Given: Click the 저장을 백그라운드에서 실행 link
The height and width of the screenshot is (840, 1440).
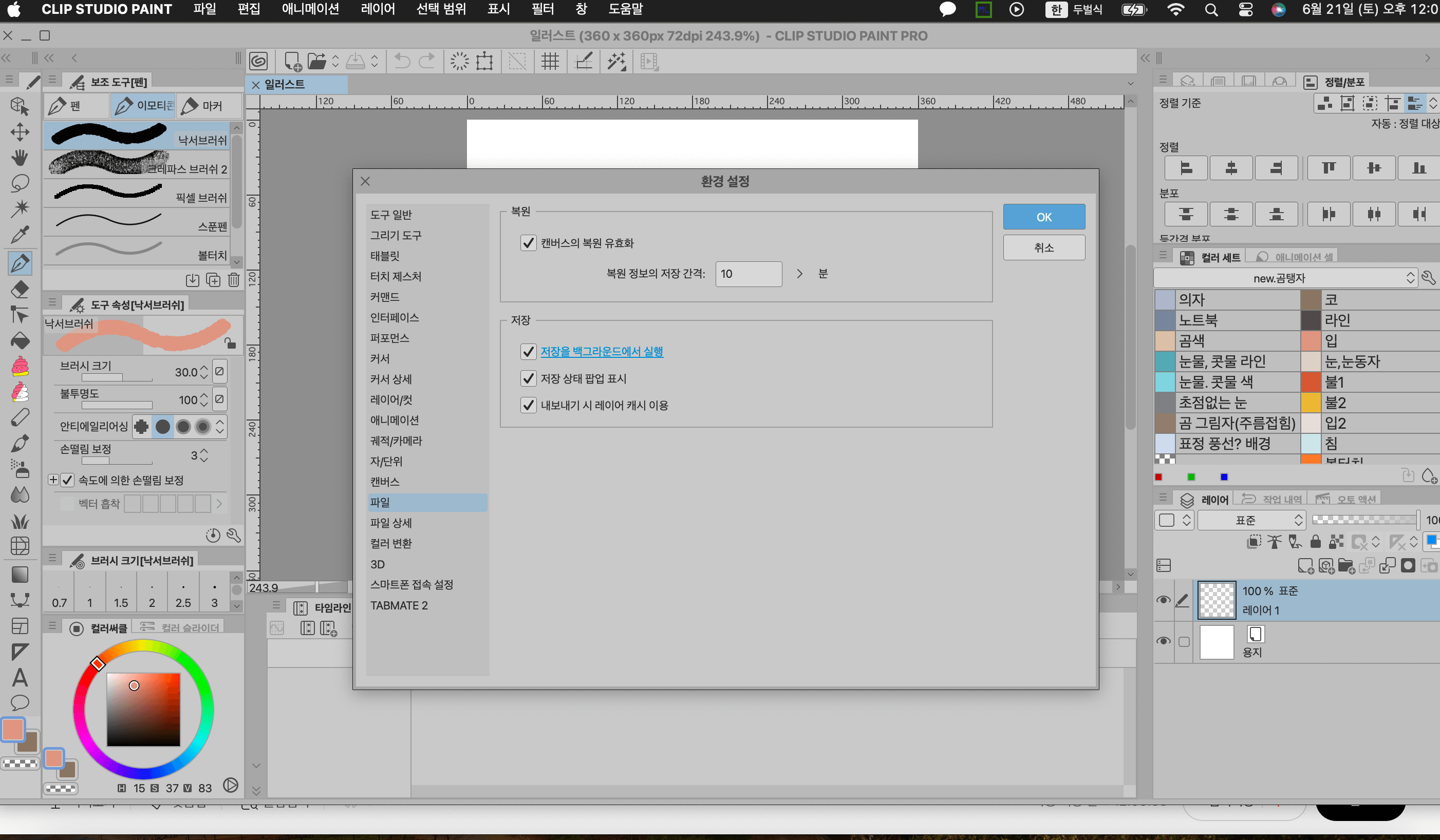Looking at the screenshot, I should pyautogui.click(x=601, y=351).
